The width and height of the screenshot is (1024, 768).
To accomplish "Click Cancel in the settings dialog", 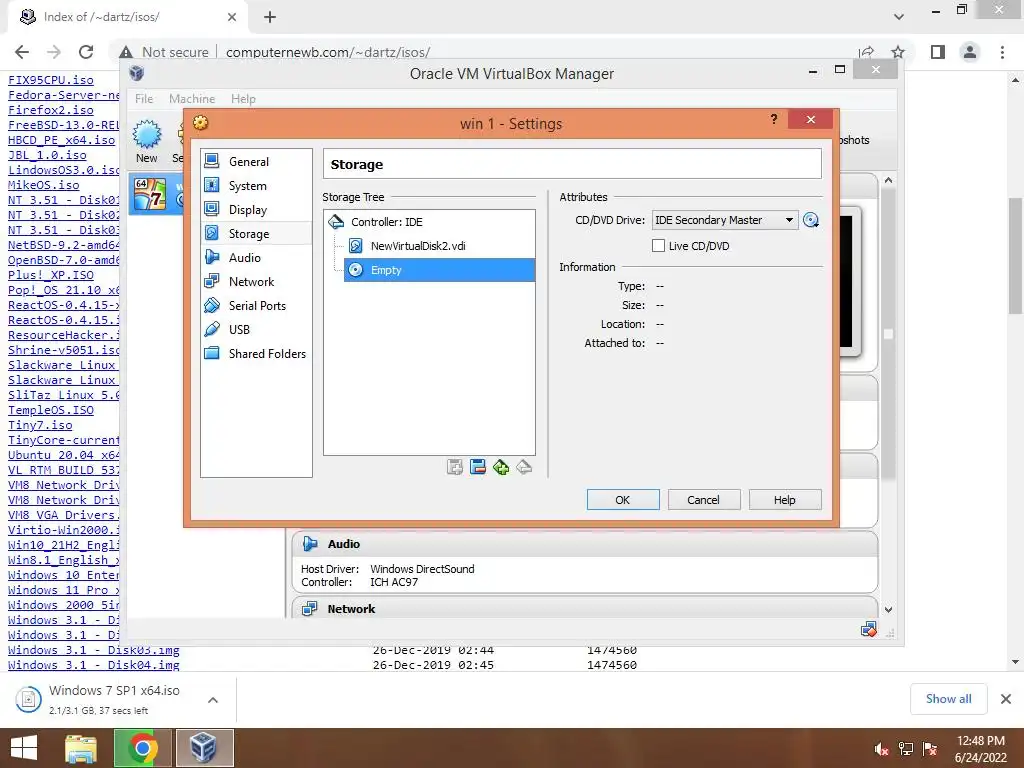I will click(703, 500).
